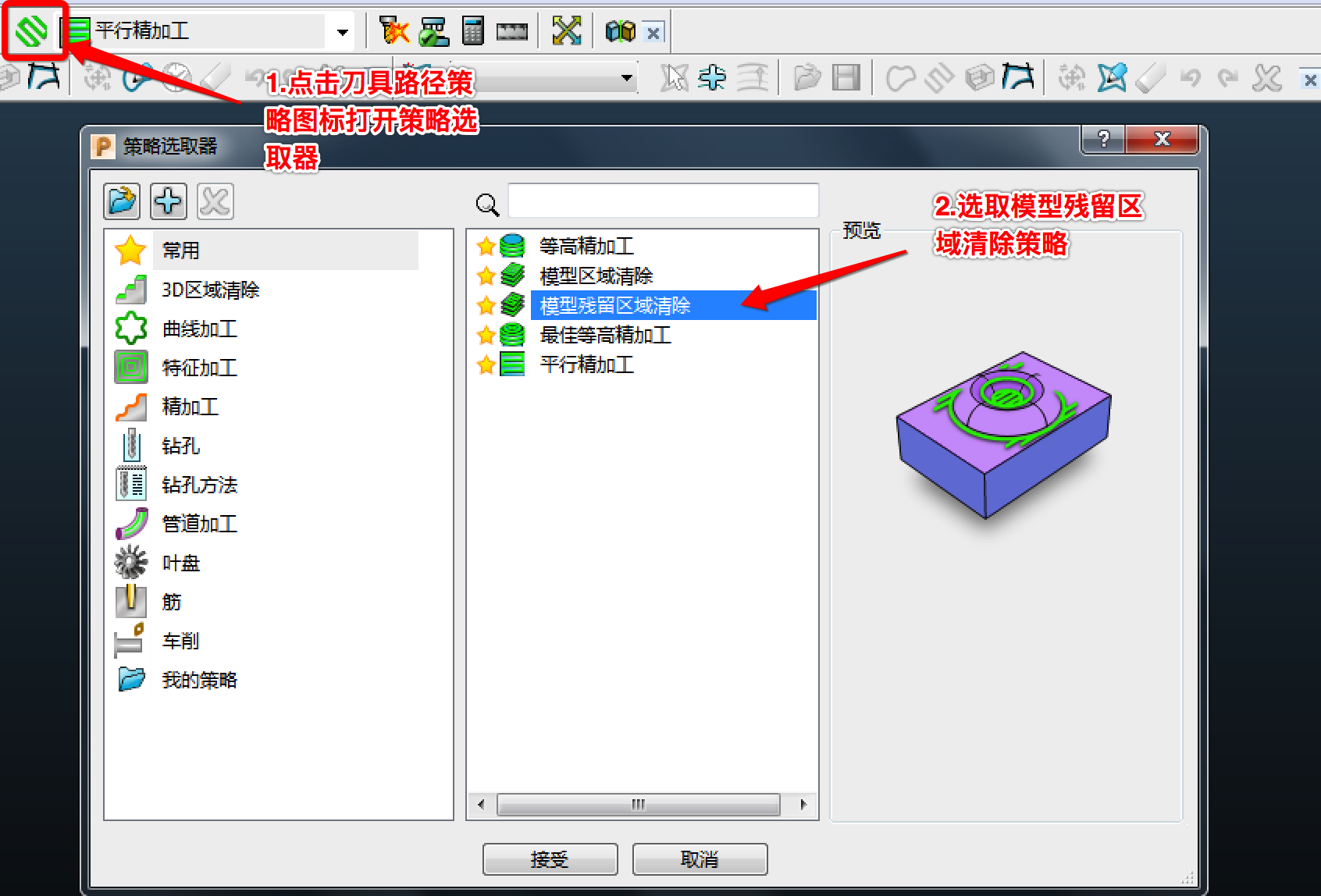Select the 3D区域清除 category
The image size is (1321, 896).
pyautogui.click(x=211, y=290)
